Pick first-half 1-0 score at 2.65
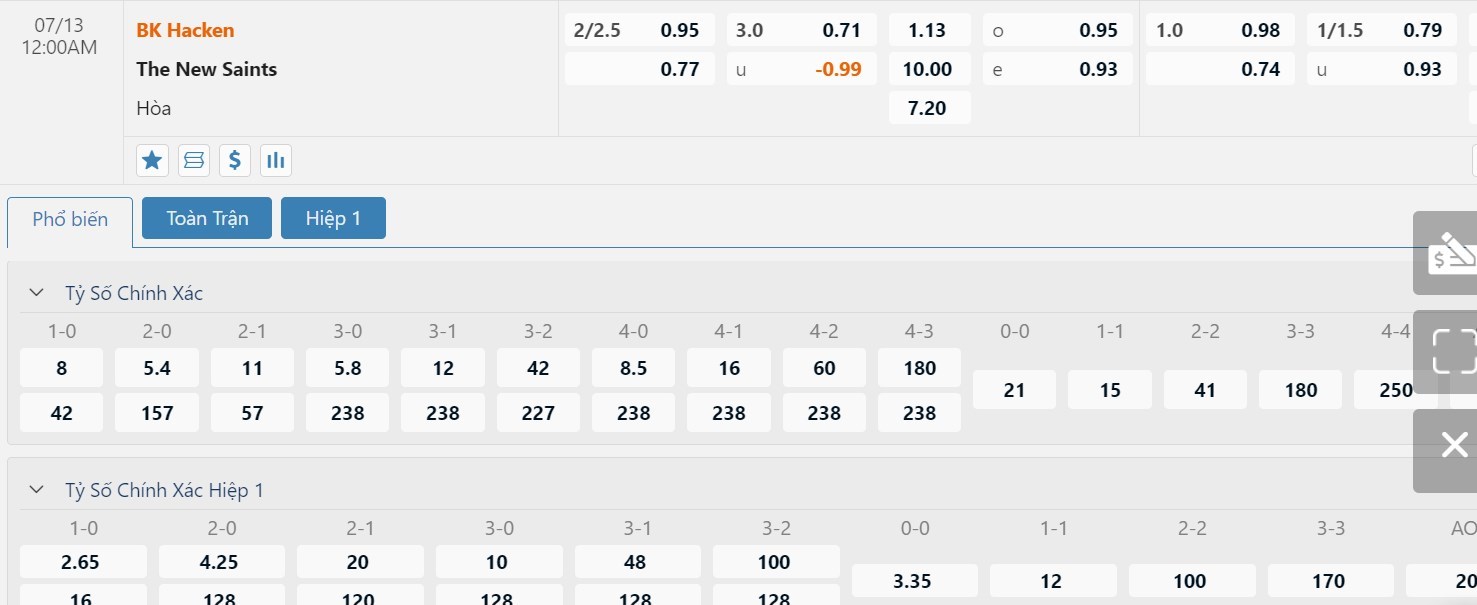1477x605 pixels. click(x=81, y=562)
